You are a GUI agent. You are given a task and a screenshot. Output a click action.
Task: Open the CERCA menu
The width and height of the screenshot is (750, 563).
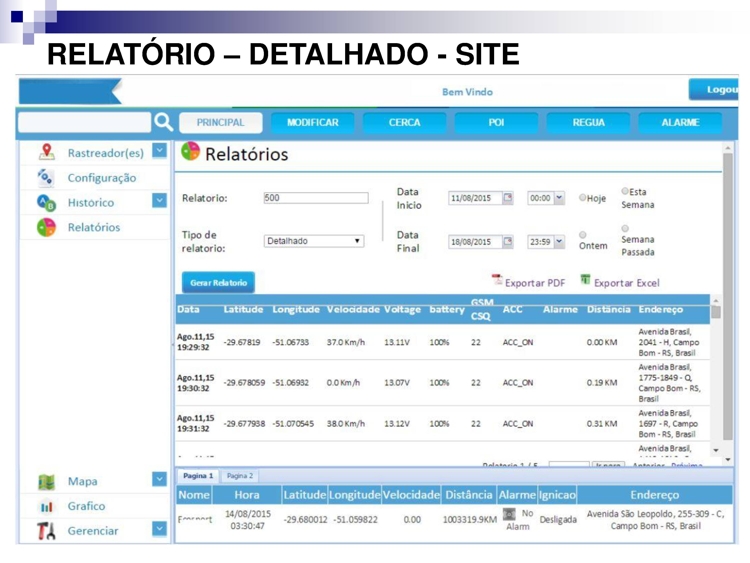coord(403,123)
